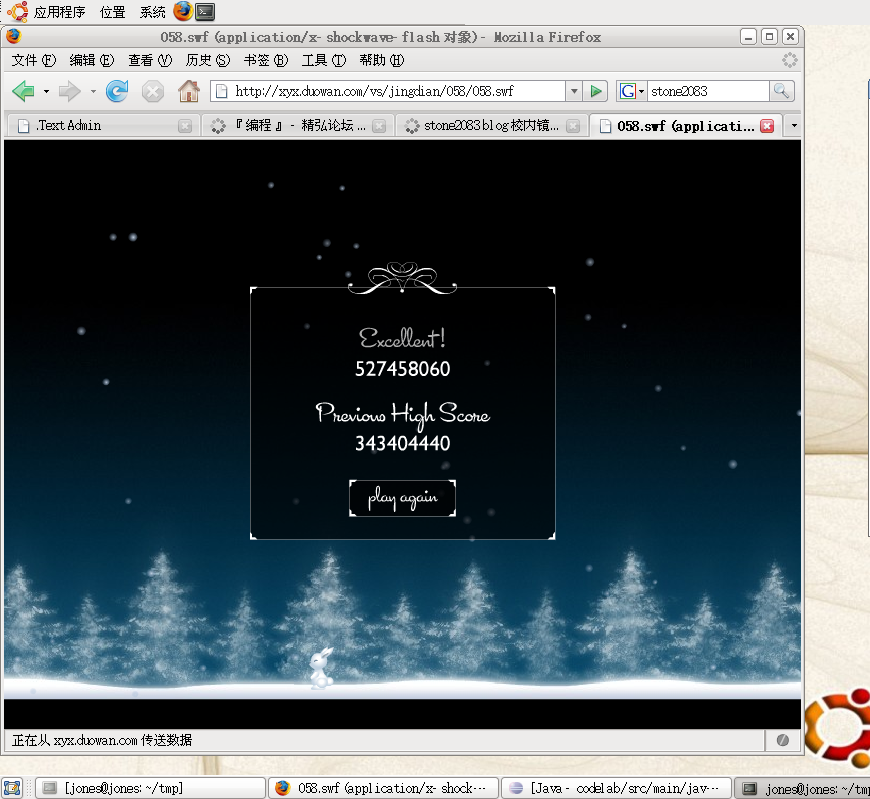Click the Google search engine icon

tap(627, 91)
